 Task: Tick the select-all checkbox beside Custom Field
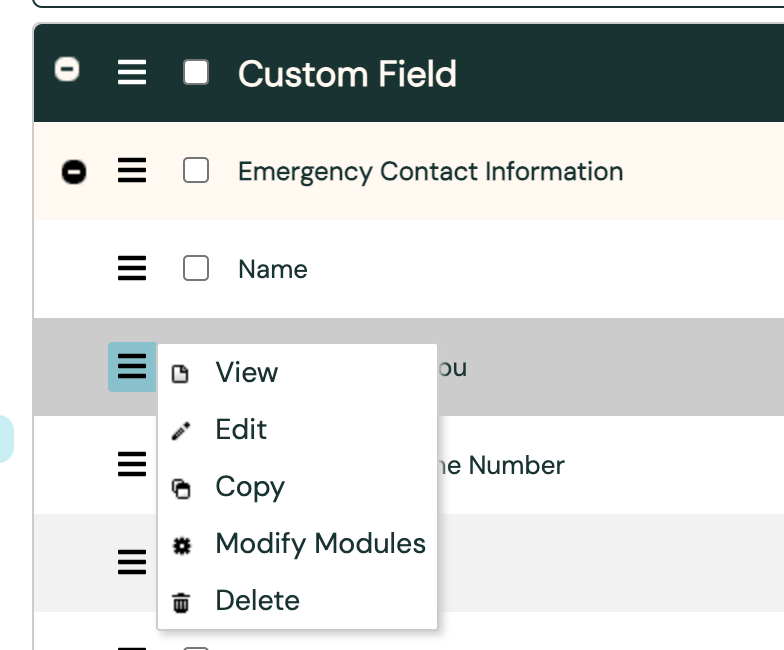pyautogui.click(x=196, y=73)
